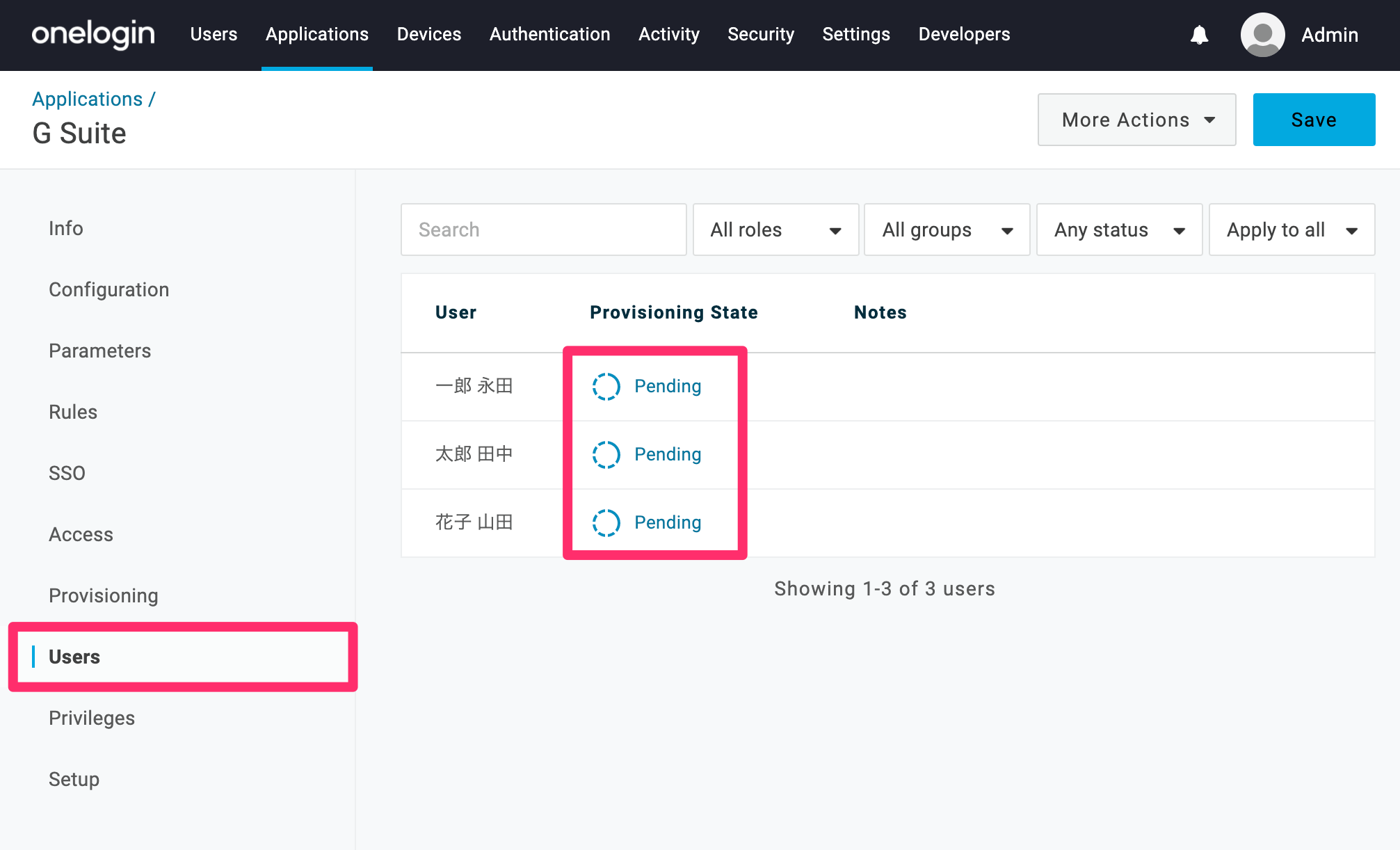Click Pending link for 太郎 田中
This screenshot has width=1400, height=850.
[668, 454]
